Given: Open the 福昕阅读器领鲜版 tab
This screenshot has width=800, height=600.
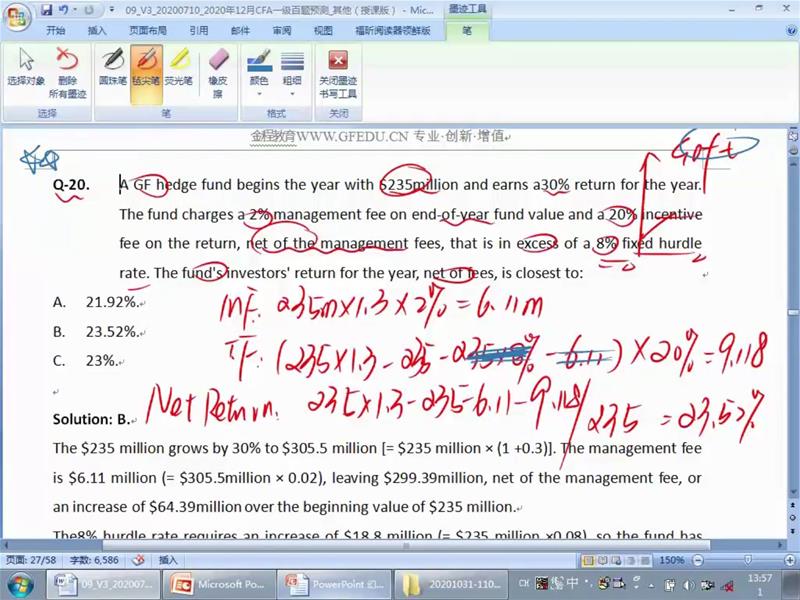Looking at the screenshot, I should click(x=393, y=31).
